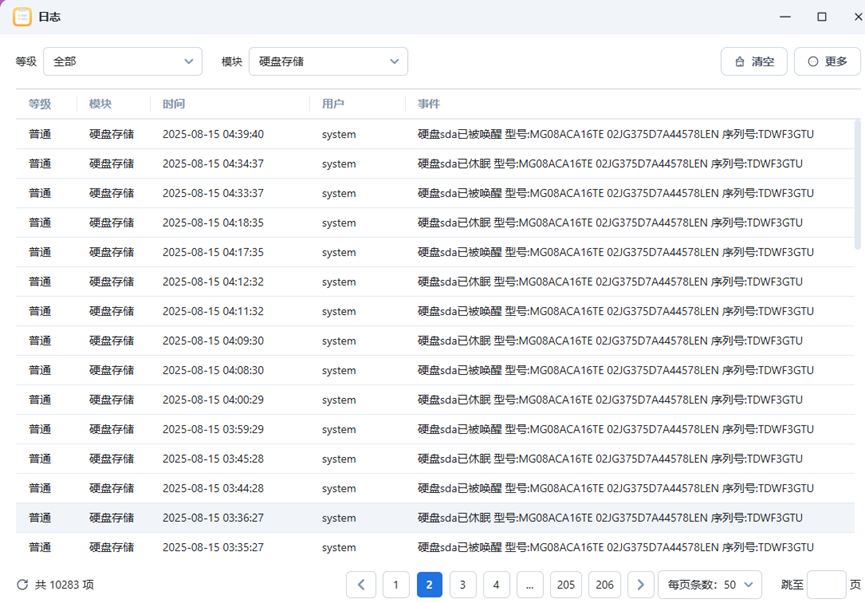Go to previous page with left arrow
Viewport: 865px width, 603px height.
click(x=361, y=584)
